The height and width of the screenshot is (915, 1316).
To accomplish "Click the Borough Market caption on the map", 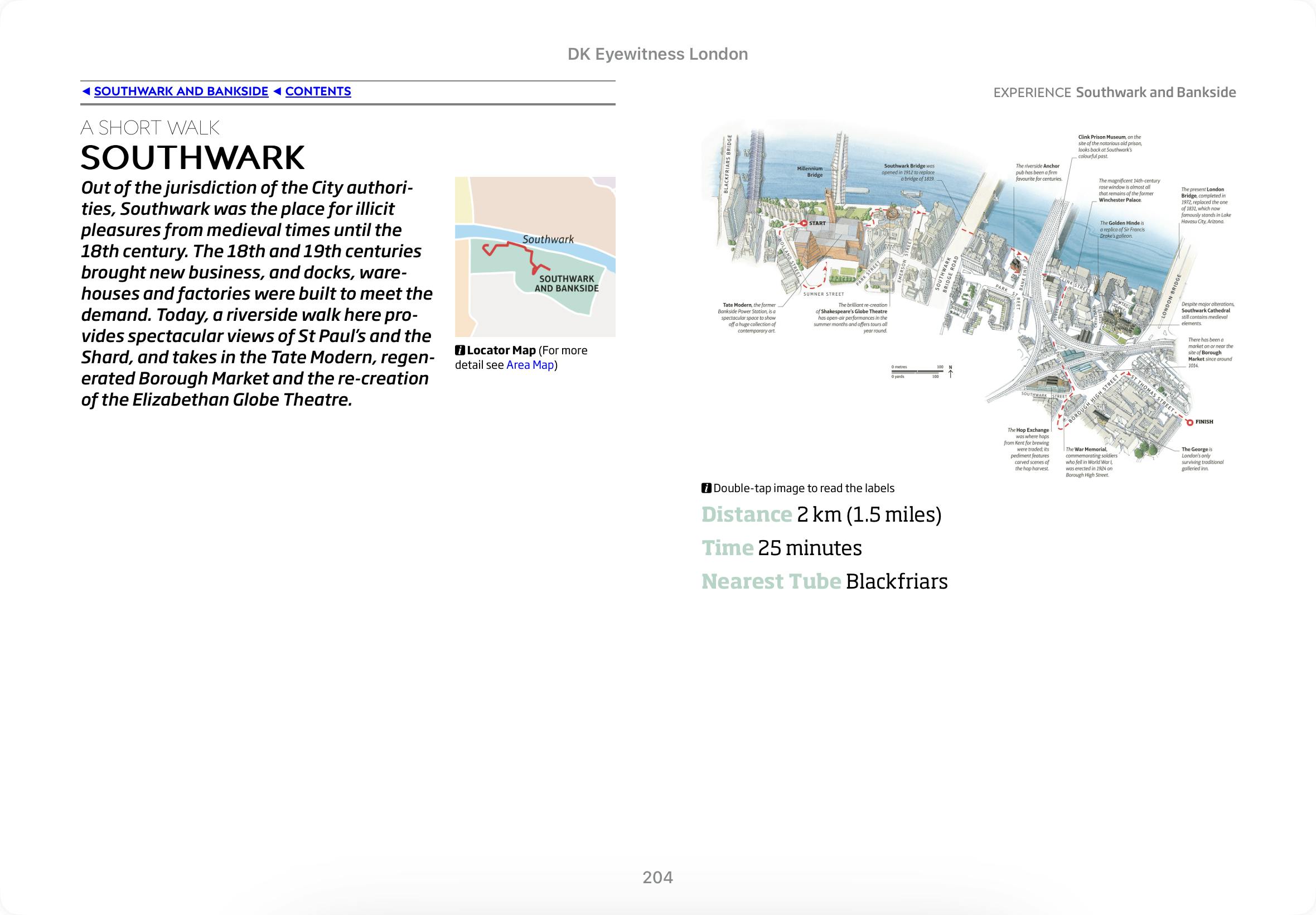I will coord(1210,353).
